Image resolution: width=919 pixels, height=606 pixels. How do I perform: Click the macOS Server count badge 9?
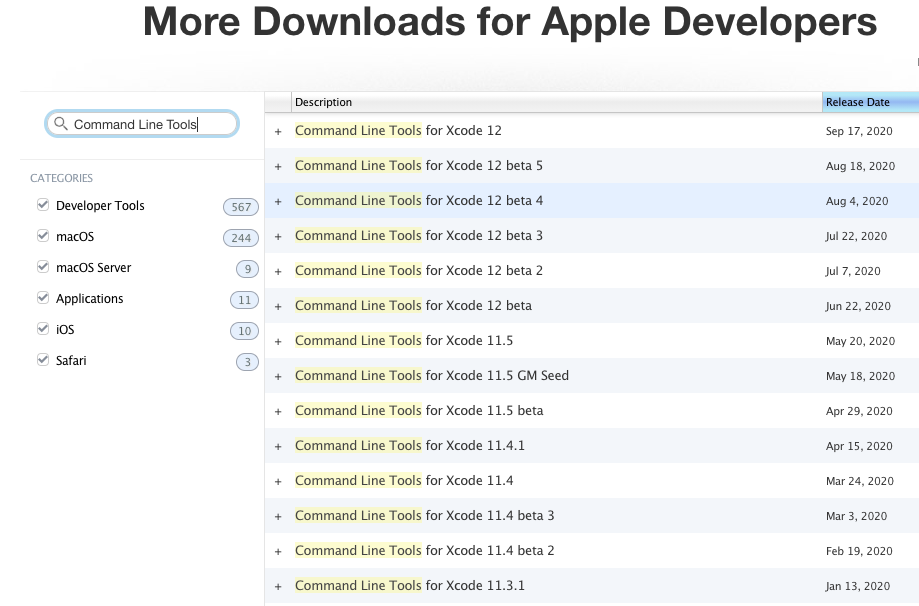(247, 269)
